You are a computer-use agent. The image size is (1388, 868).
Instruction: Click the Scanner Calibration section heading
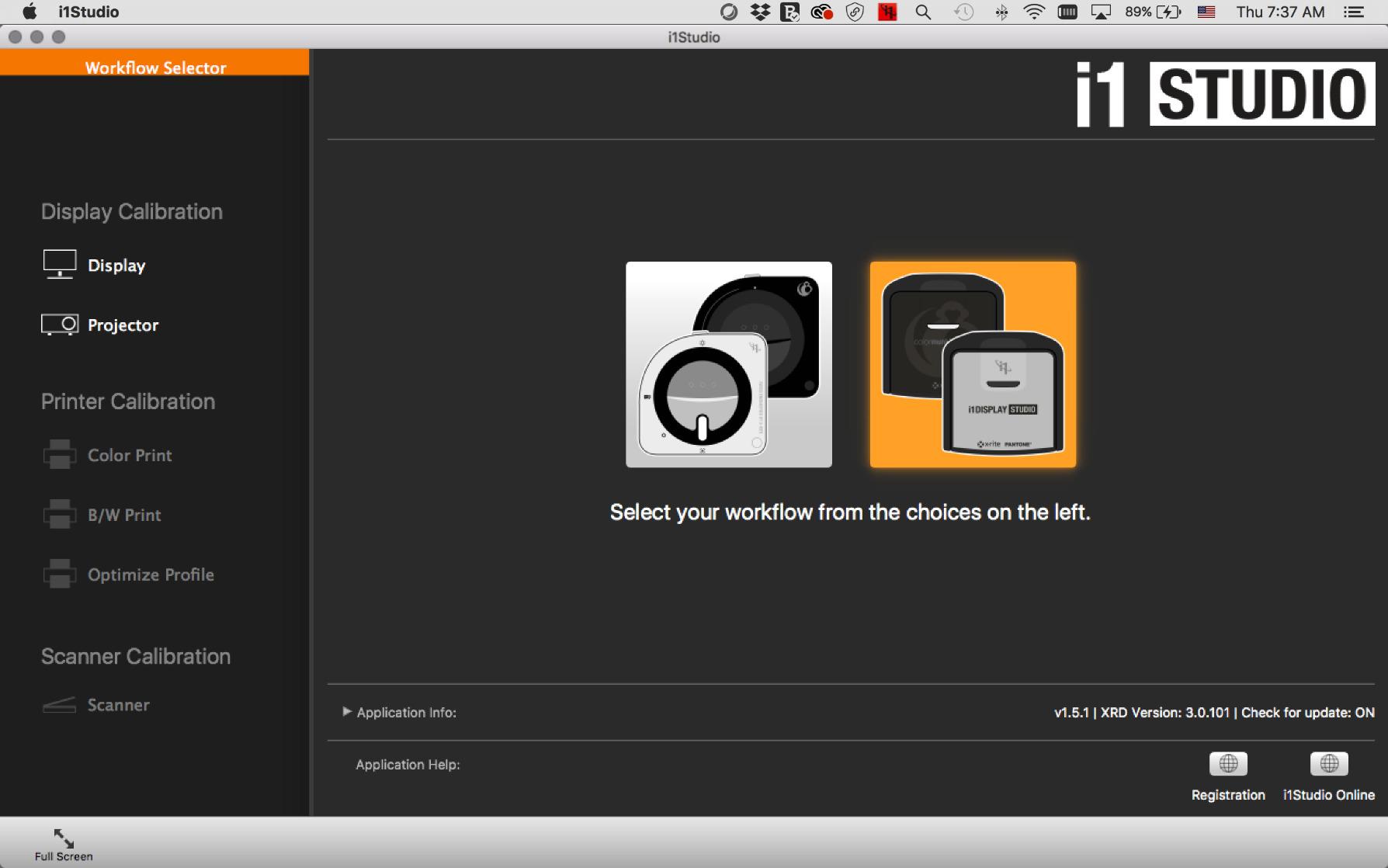point(136,656)
